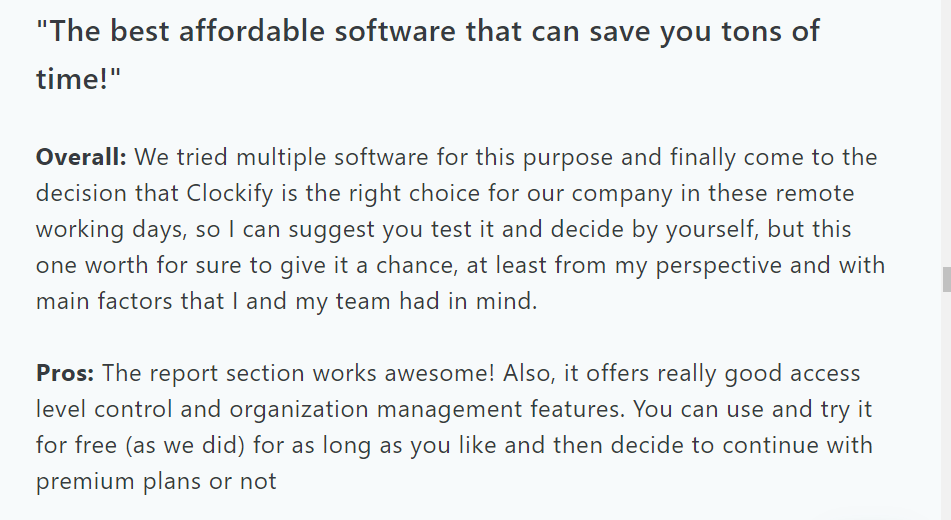Click the bold 'Pros:' label

(65, 373)
